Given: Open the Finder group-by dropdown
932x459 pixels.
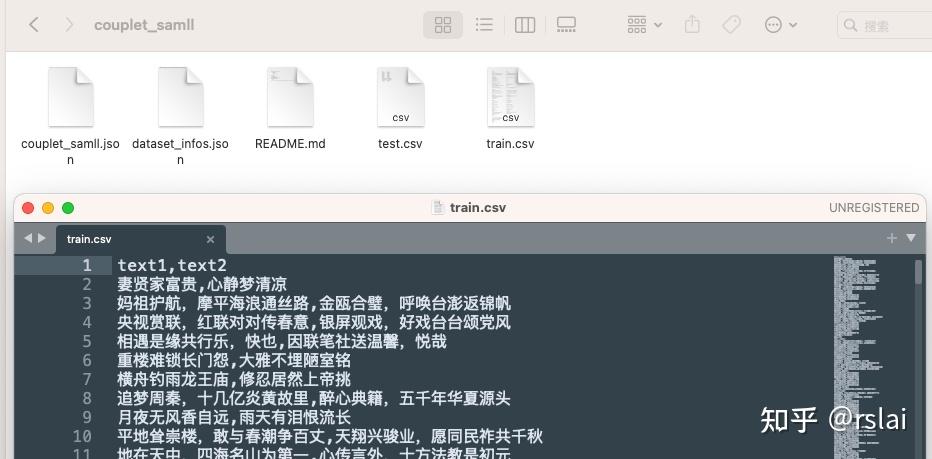Looking at the screenshot, I should [x=644, y=25].
